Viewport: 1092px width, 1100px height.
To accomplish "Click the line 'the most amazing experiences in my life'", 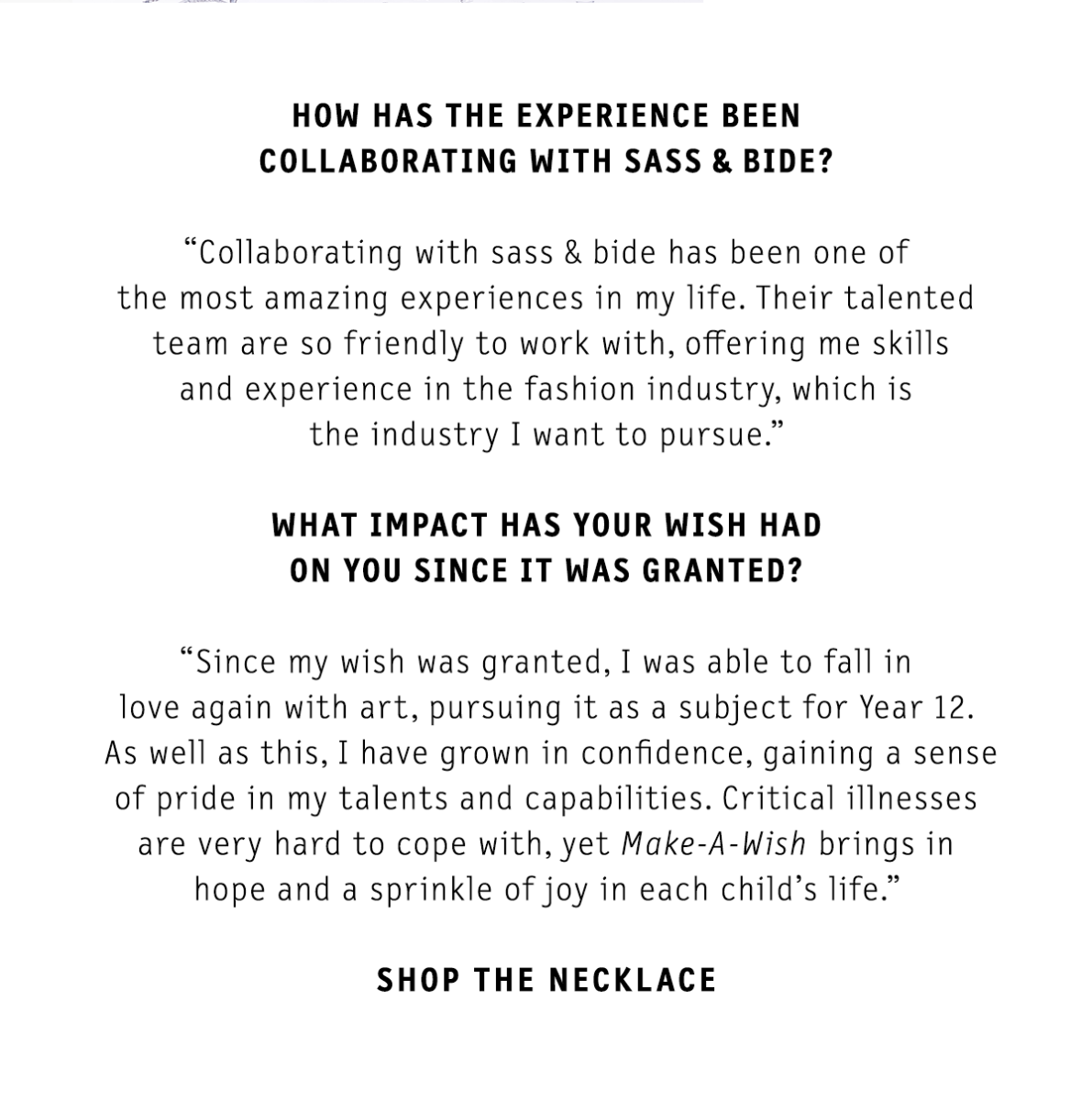I will 546,298.
